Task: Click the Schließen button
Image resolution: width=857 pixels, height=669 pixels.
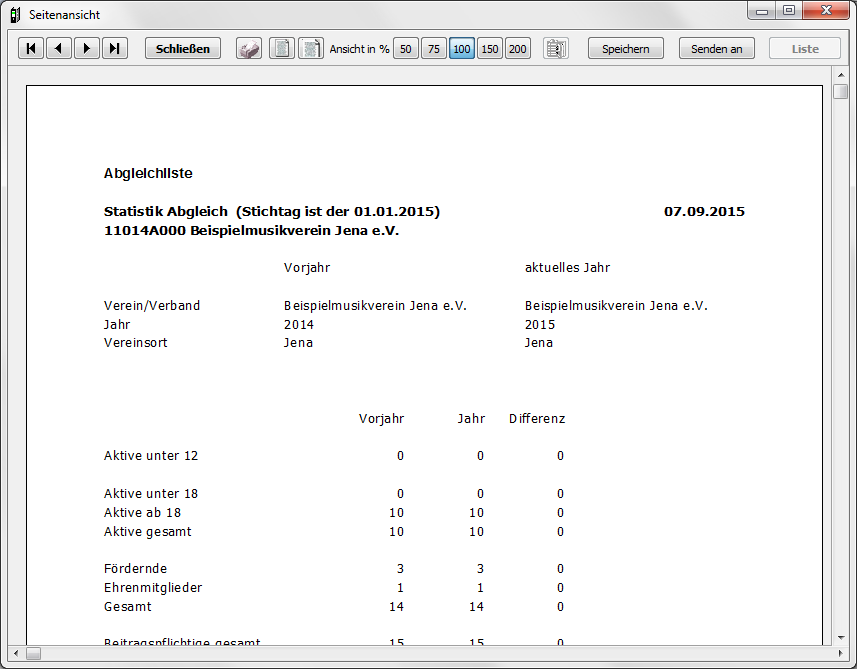Action: tap(183, 49)
